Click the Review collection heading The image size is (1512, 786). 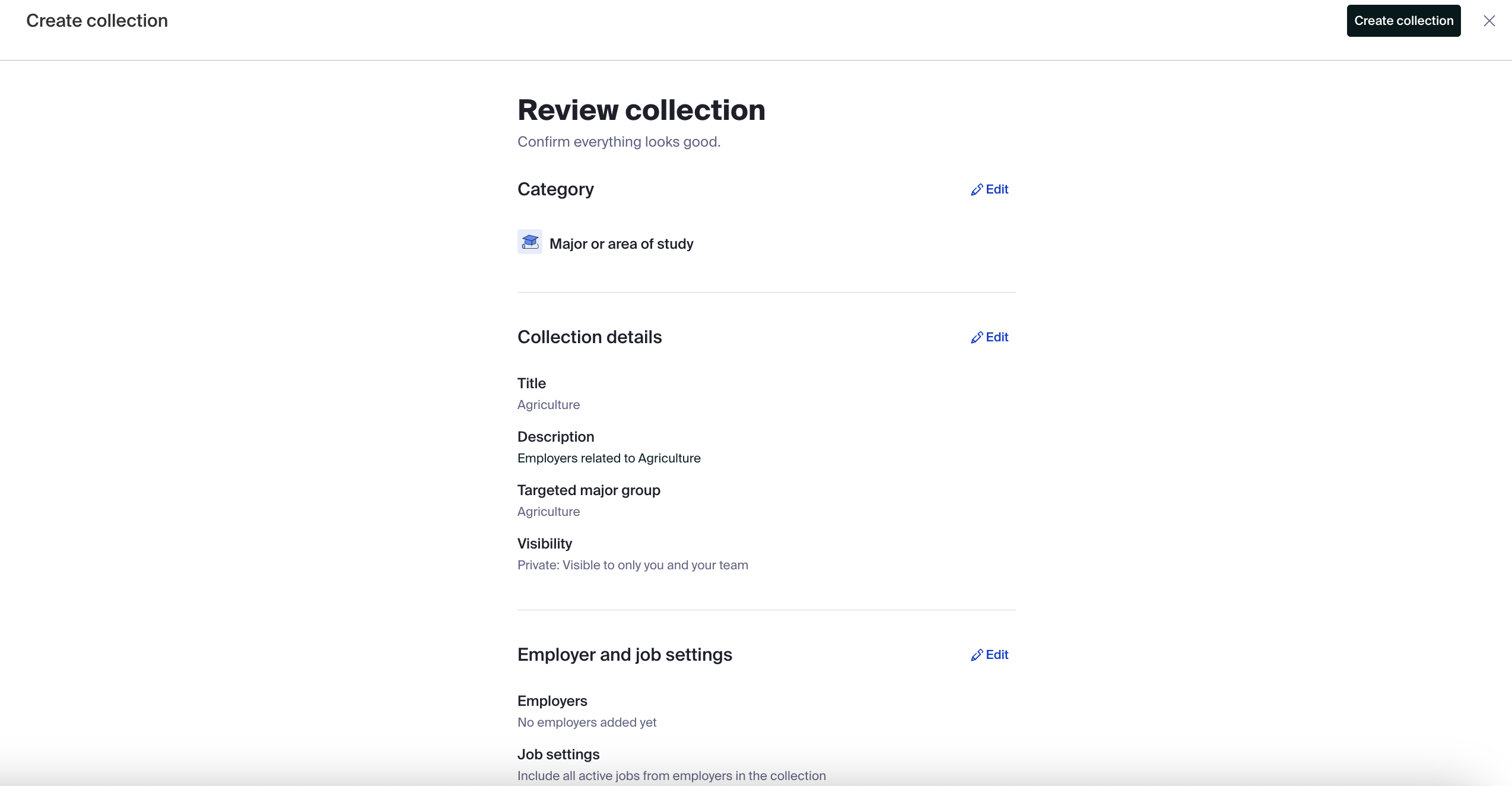[641, 110]
